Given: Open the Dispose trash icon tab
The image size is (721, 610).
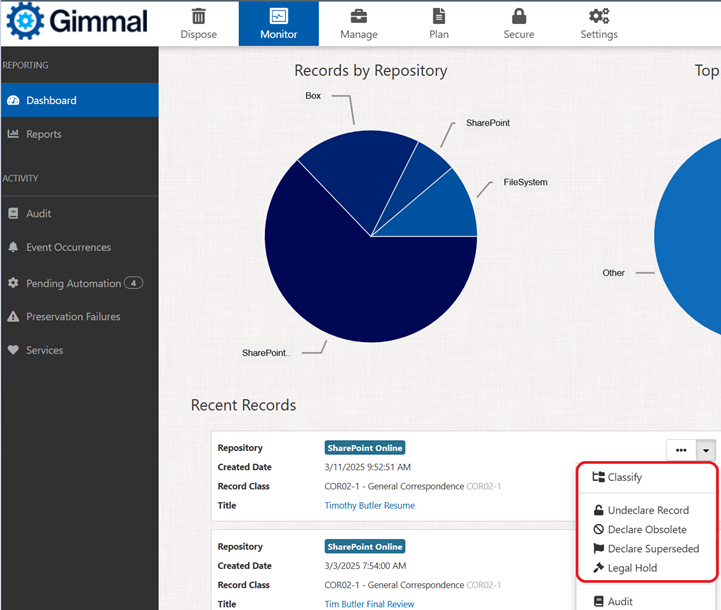Looking at the screenshot, I should coord(198,16).
